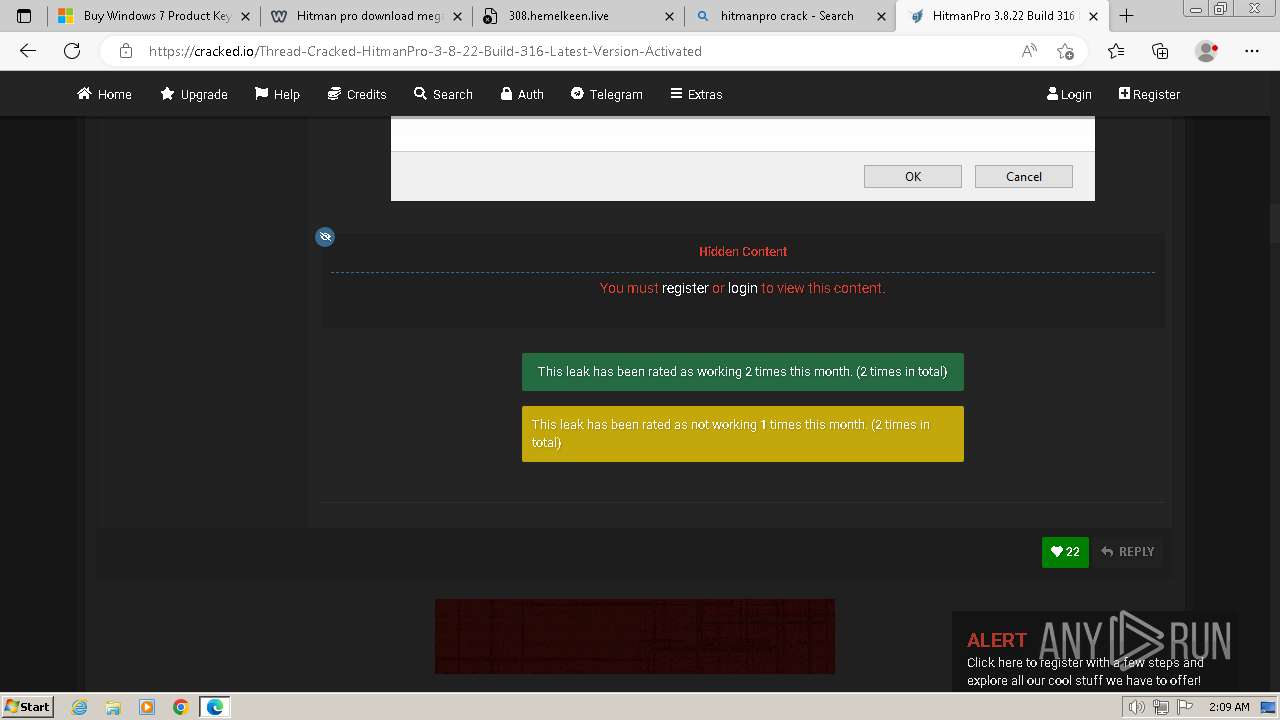Open the Upgrade page
The height and width of the screenshot is (720, 1280).
(x=194, y=94)
